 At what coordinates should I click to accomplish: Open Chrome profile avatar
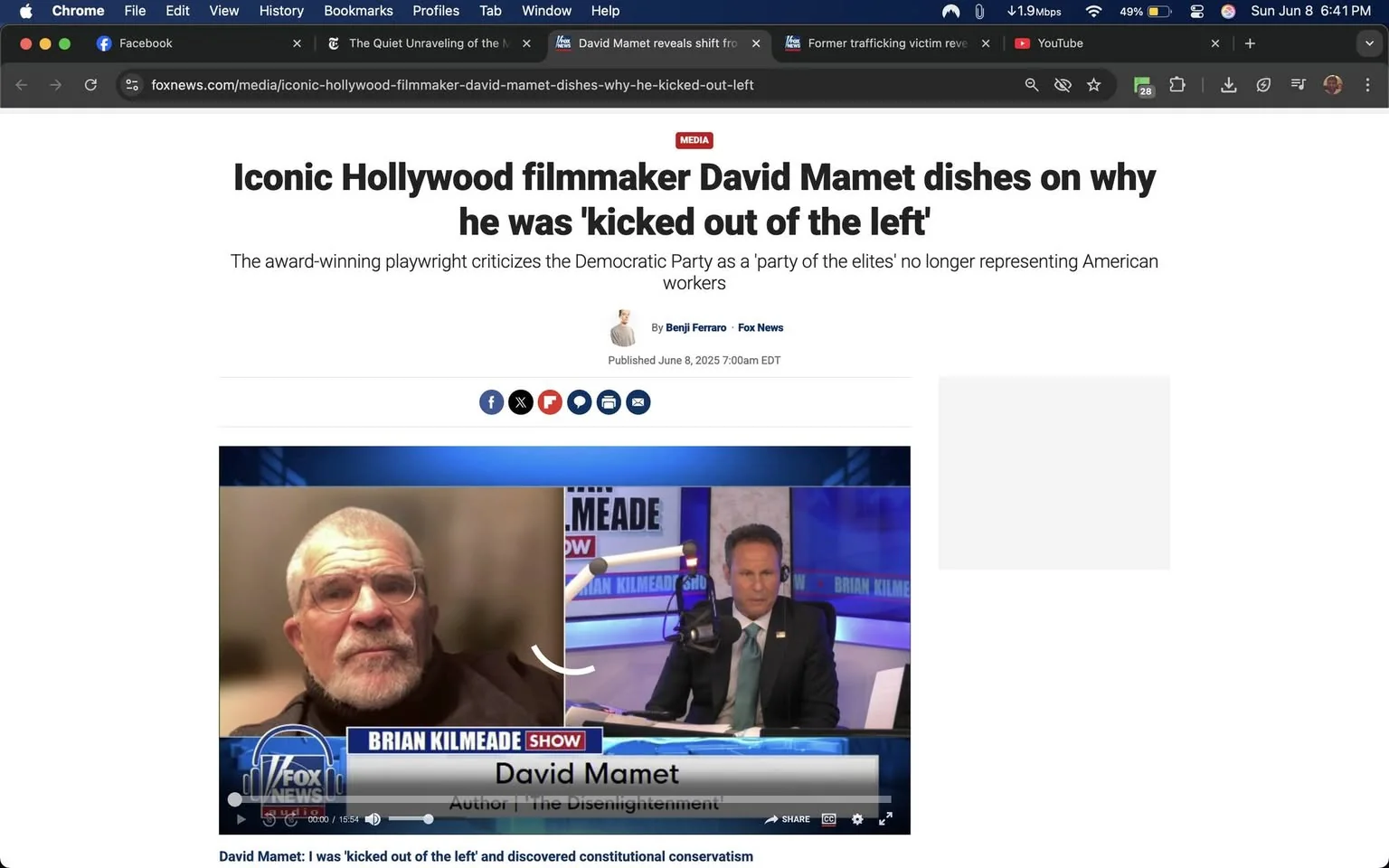pyautogui.click(x=1332, y=85)
